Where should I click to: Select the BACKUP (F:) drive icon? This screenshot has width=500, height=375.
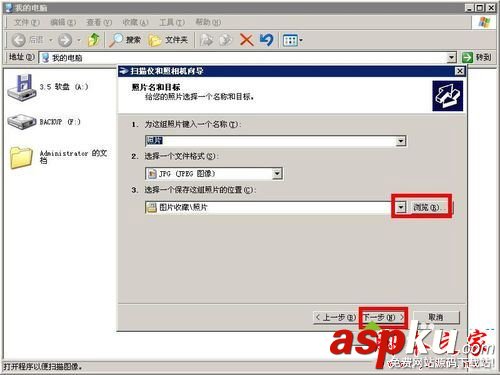click(22, 122)
